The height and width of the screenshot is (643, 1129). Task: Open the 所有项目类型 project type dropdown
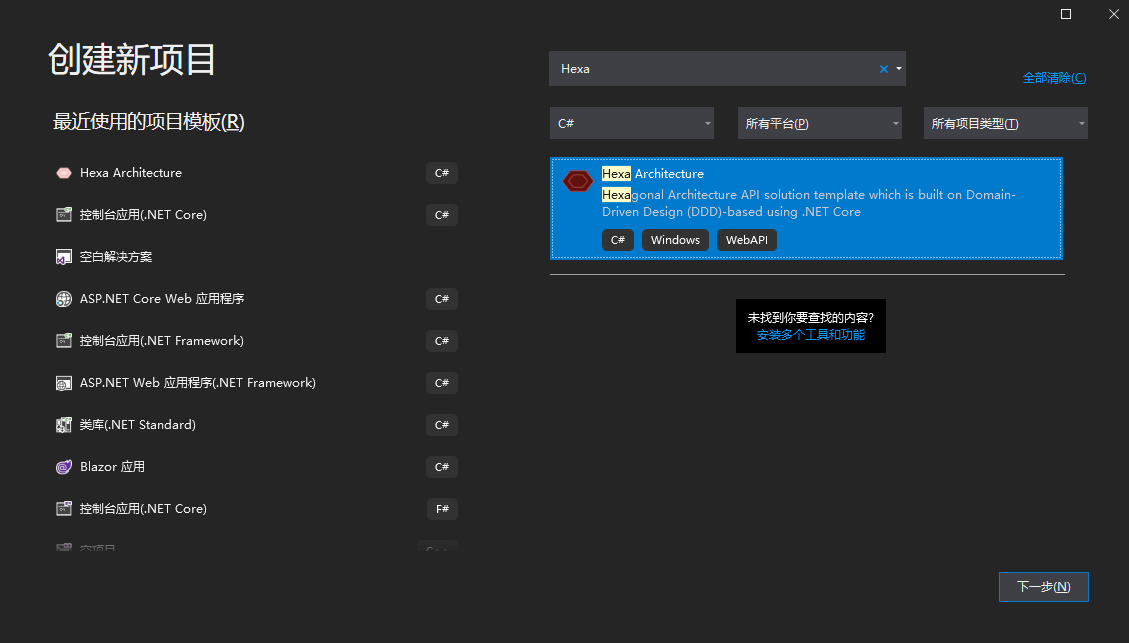pos(1006,123)
